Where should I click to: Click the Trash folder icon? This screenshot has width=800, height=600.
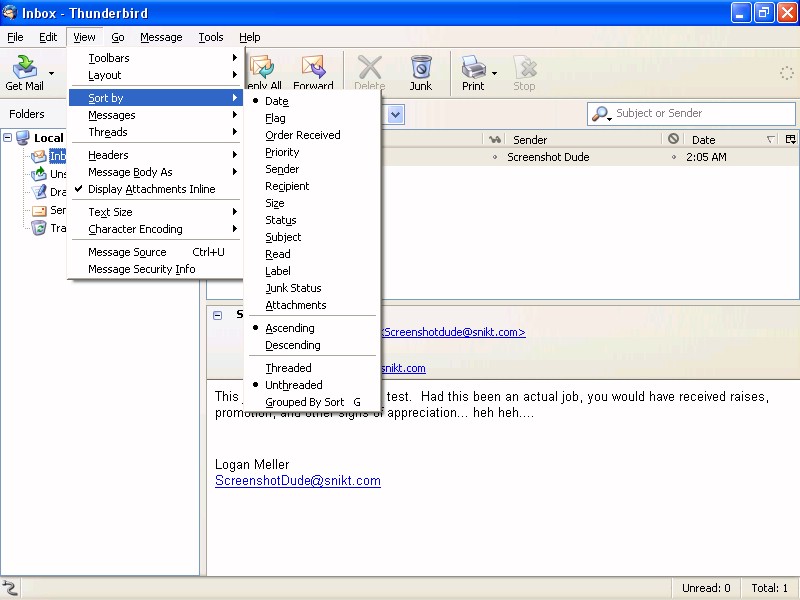[x=39, y=228]
